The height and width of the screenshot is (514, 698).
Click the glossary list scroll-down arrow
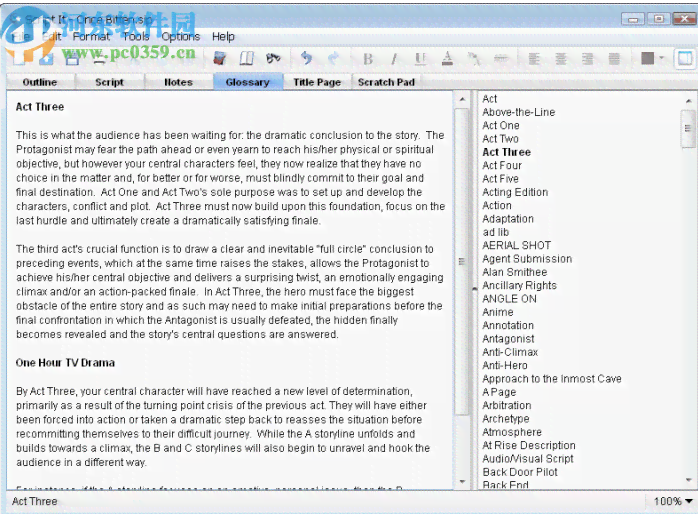688,480
